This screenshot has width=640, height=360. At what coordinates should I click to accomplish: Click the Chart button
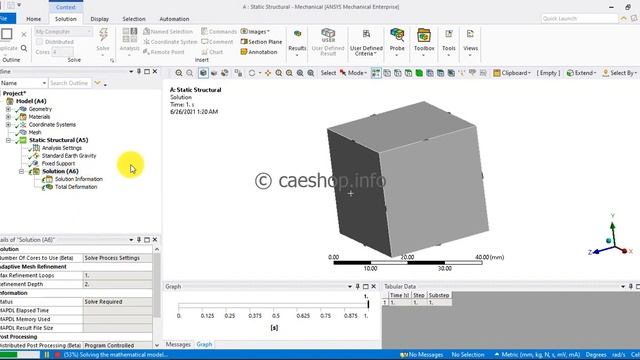(212, 52)
